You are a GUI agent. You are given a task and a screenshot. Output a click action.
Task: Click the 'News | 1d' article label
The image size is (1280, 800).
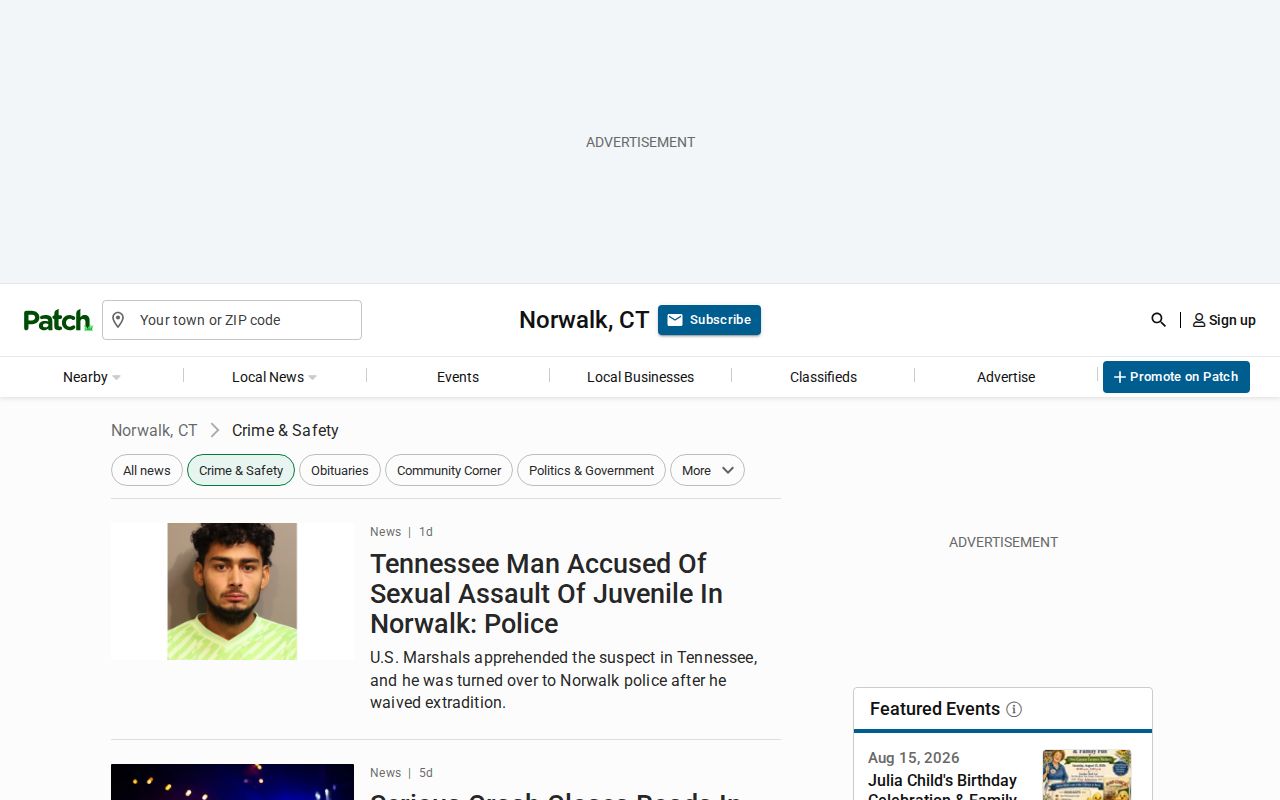[x=401, y=532]
